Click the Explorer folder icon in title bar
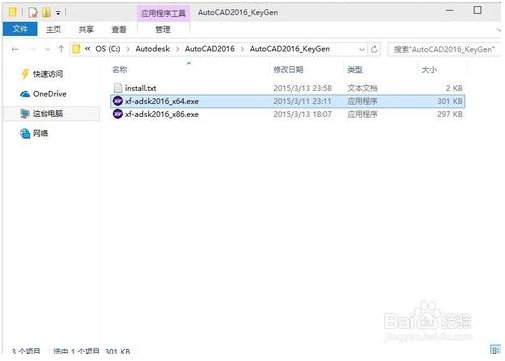Viewport: 505px width, 361px height. (12, 12)
